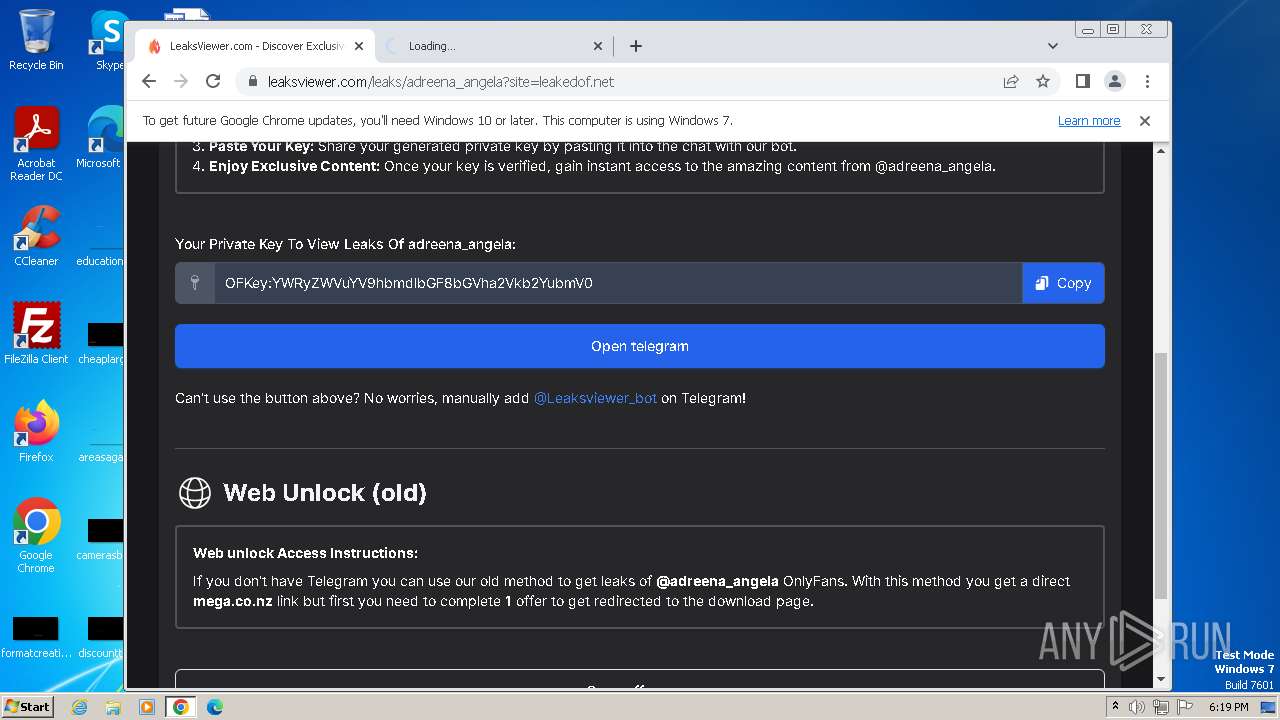Open Windows Media Player in taskbar
Image resolution: width=1280 pixels, height=720 pixels.
[147, 707]
